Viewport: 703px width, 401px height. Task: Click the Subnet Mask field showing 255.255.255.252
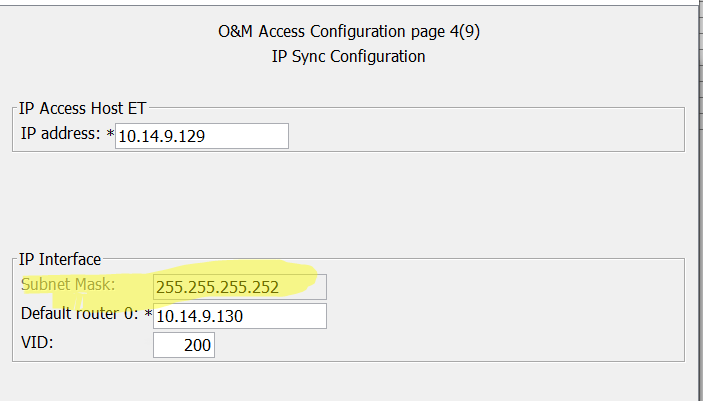pos(240,286)
